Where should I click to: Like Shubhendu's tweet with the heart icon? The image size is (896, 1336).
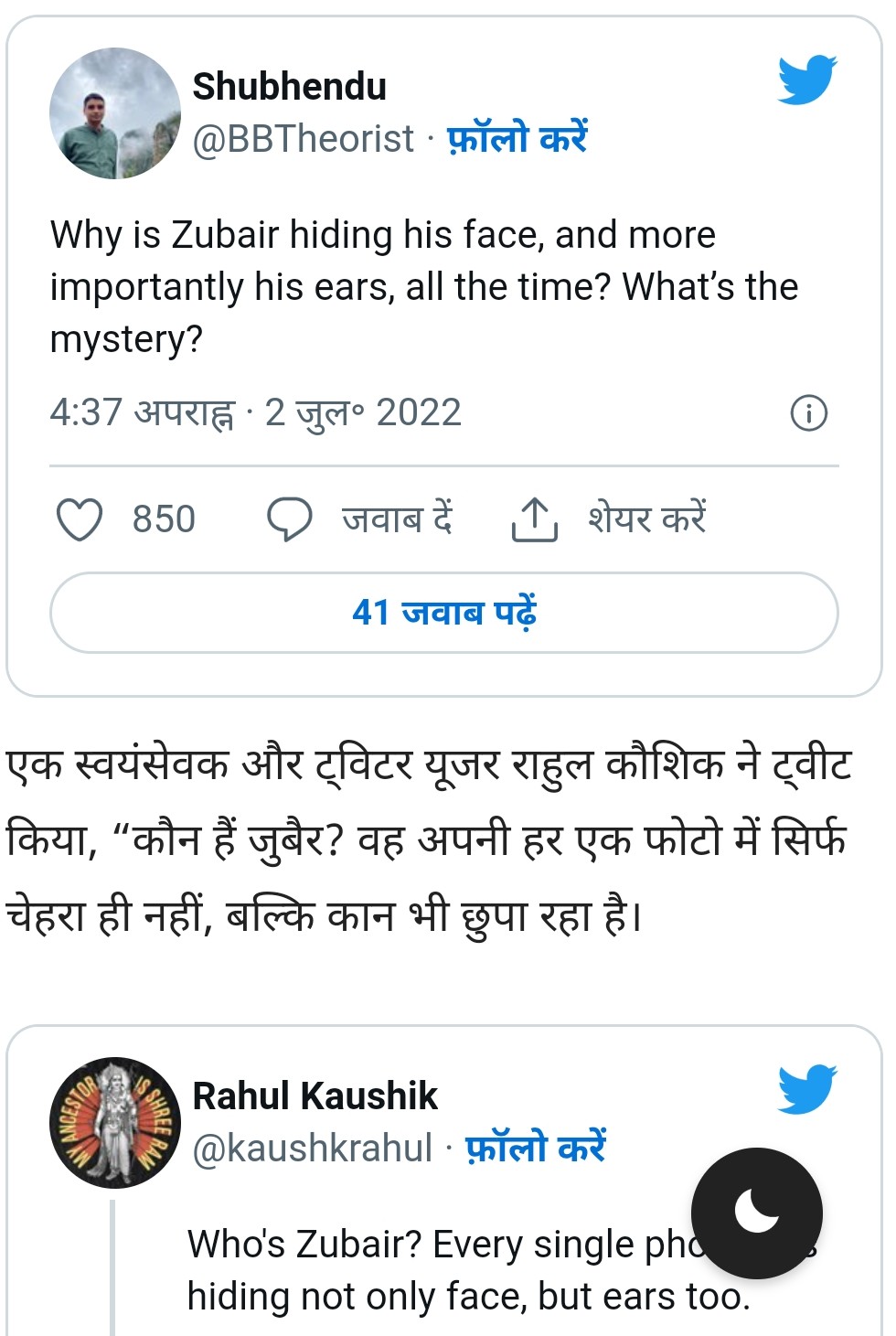(x=80, y=519)
